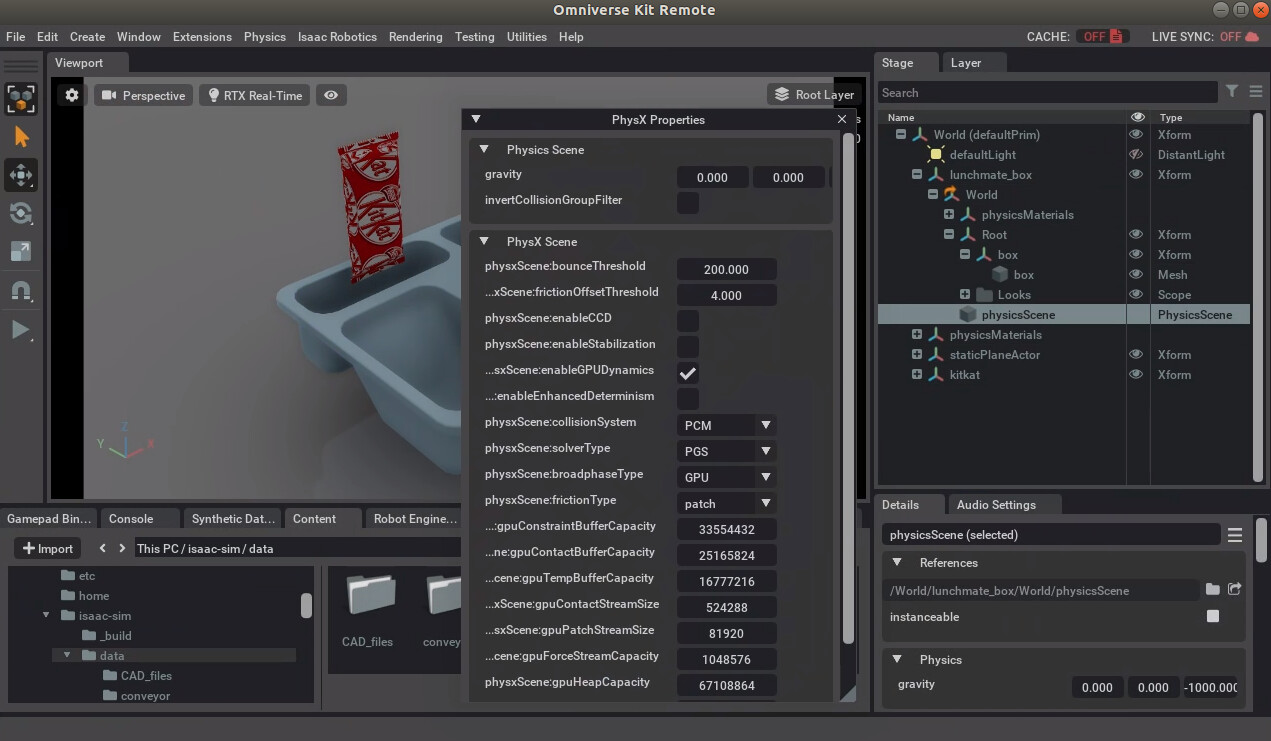The image size is (1271, 741).
Task: Open the Physics menu in the menu bar
Action: pos(264,37)
